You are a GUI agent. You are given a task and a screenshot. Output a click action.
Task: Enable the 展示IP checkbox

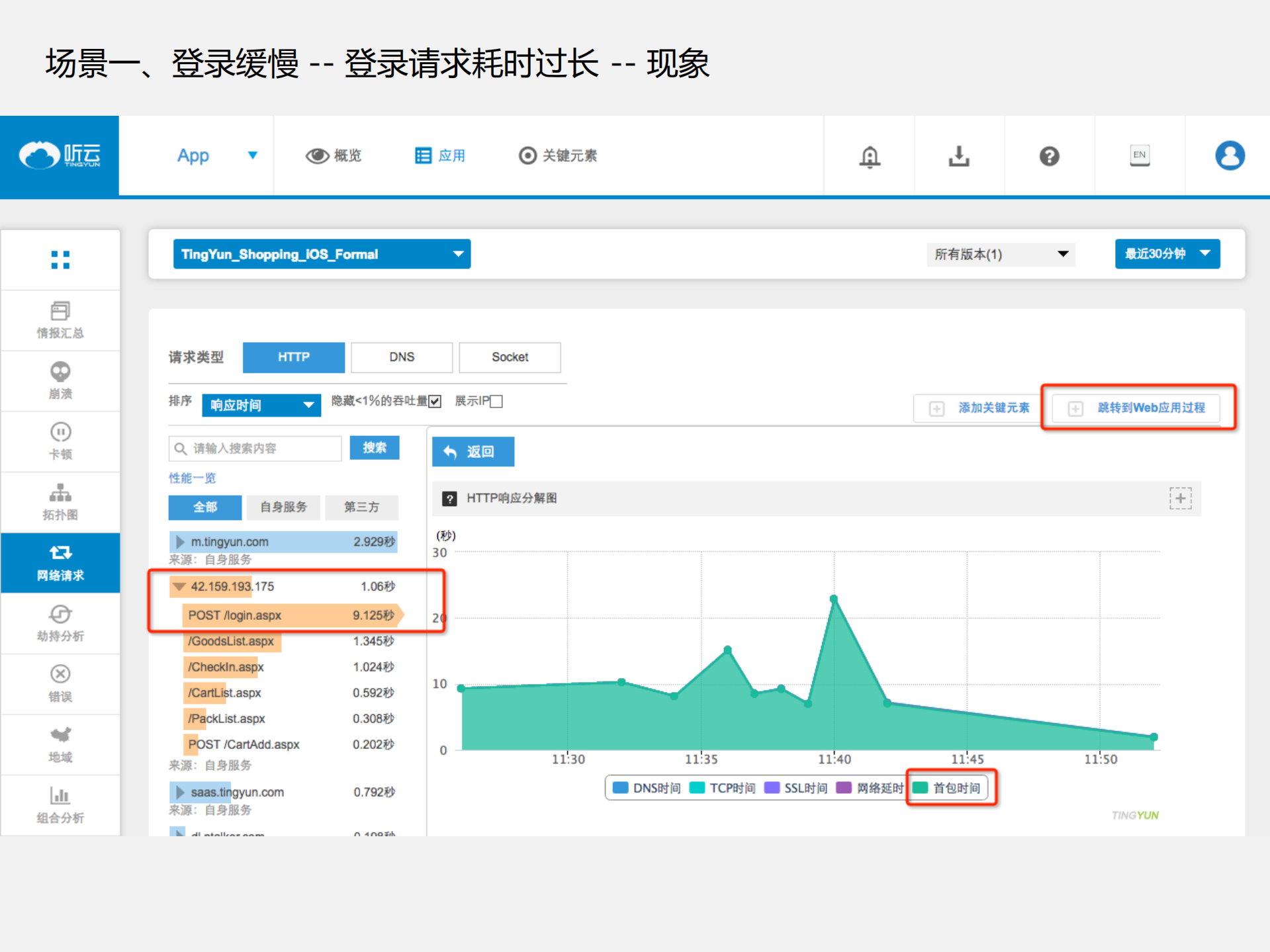pos(496,401)
